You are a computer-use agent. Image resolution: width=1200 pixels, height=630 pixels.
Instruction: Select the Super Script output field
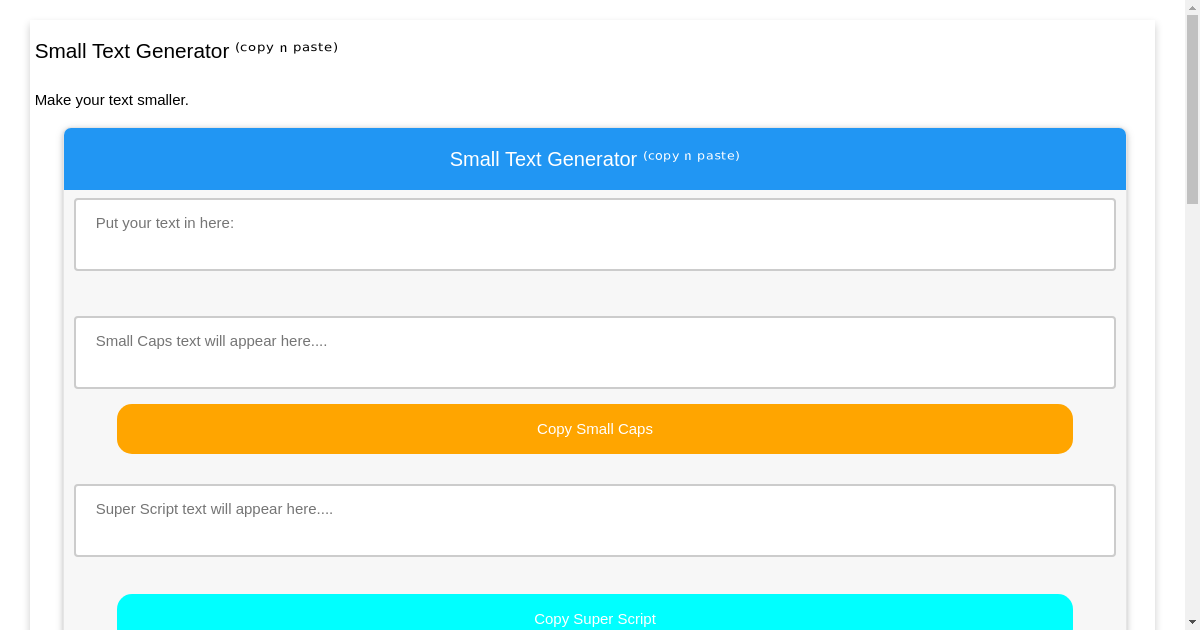tap(595, 520)
